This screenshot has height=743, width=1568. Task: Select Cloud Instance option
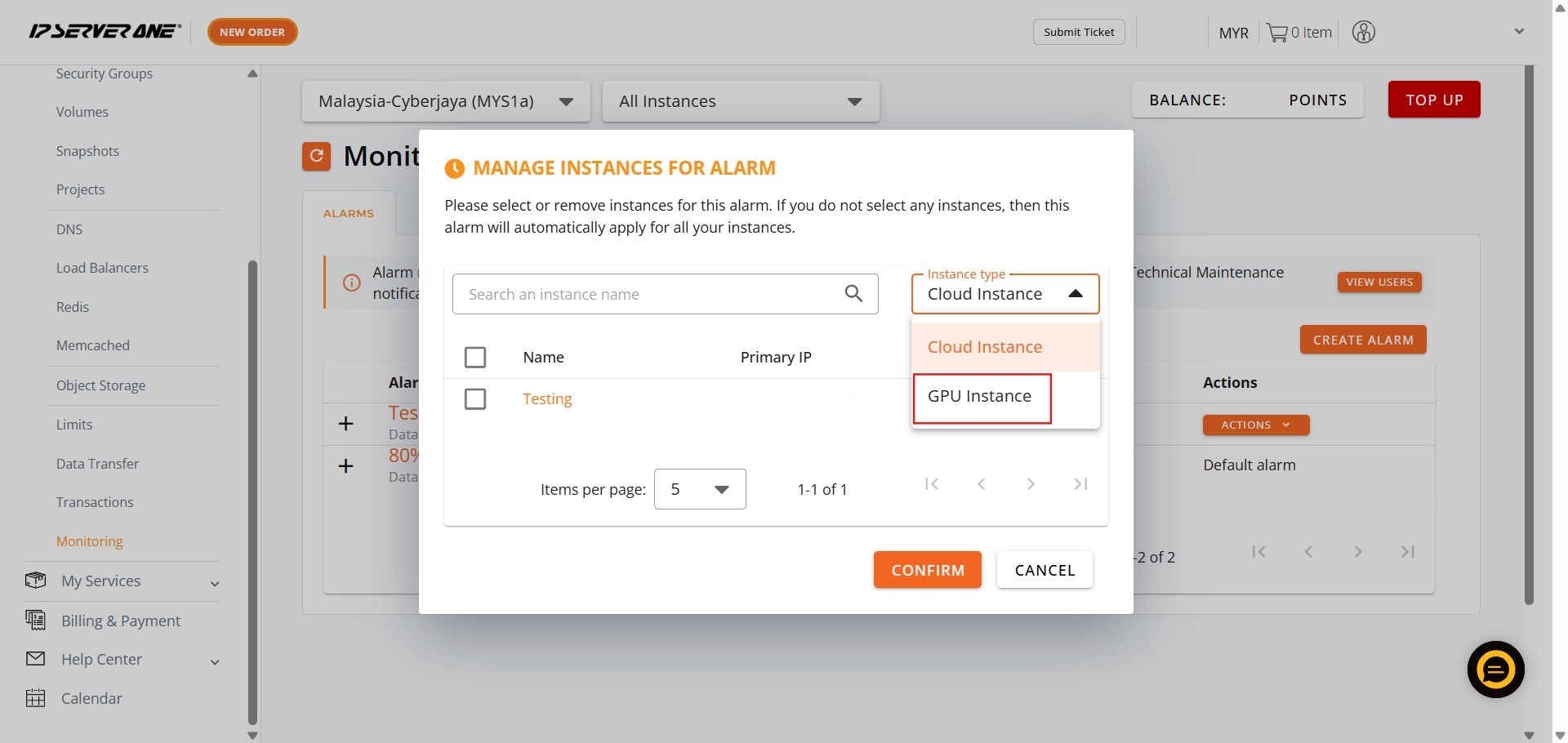click(x=985, y=347)
